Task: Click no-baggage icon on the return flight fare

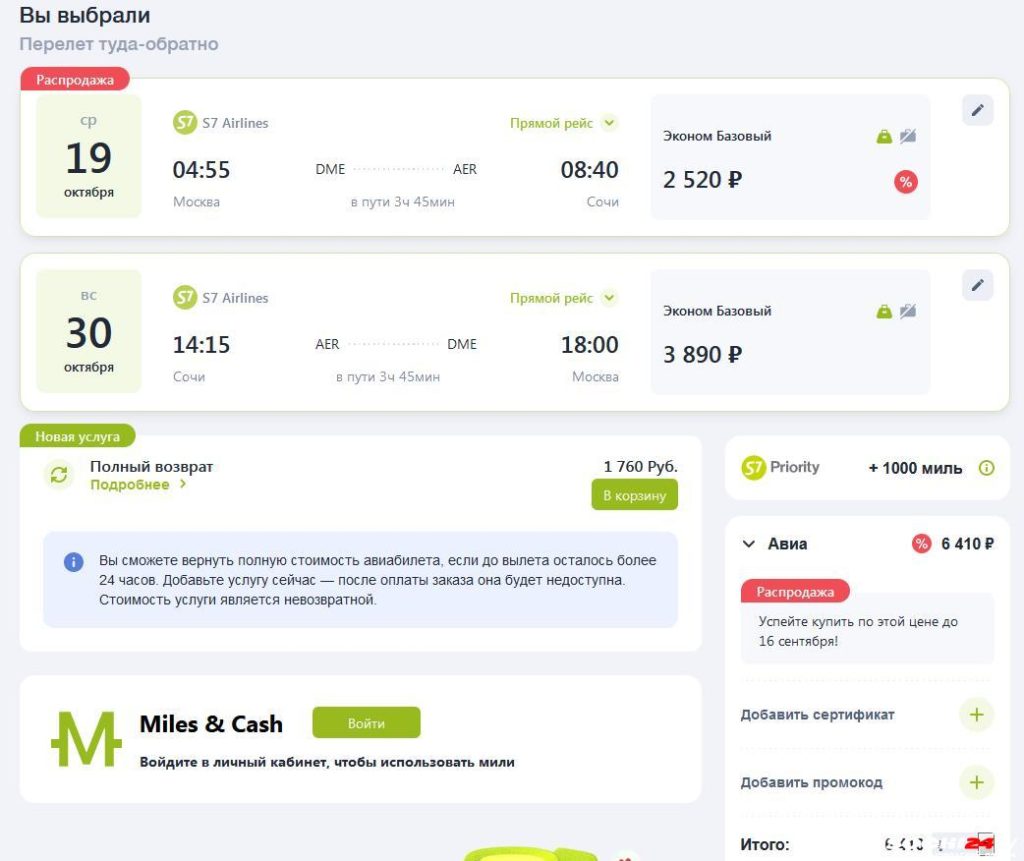Action: pyautogui.click(x=907, y=311)
